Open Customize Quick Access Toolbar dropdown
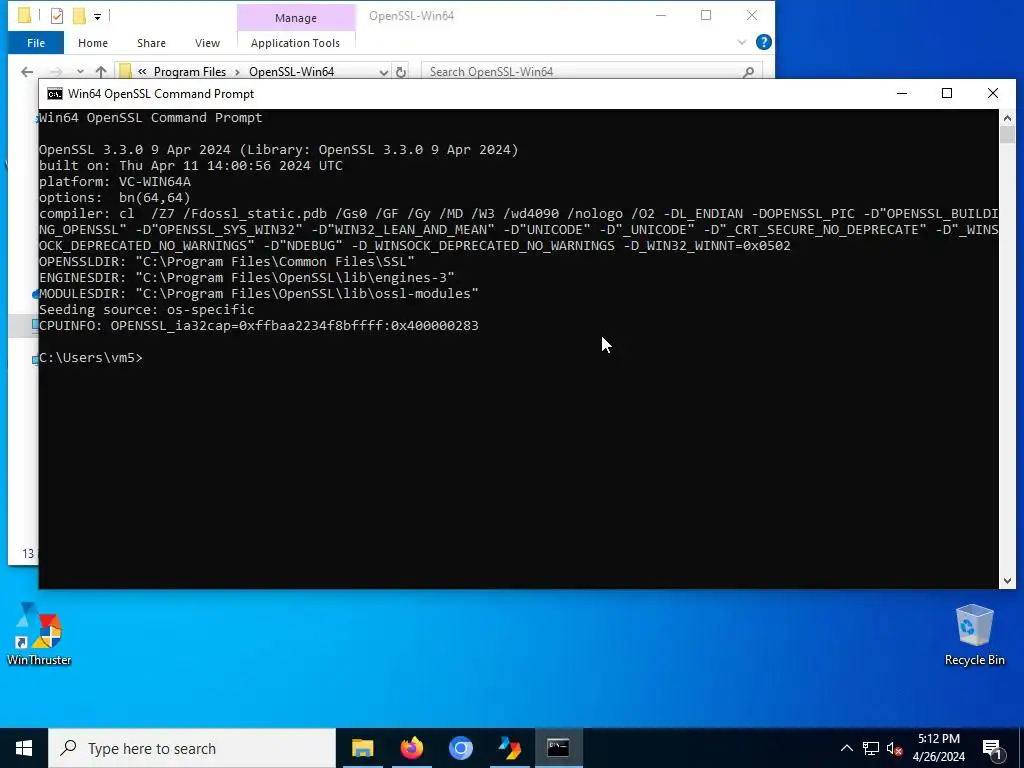 click(x=97, y=16)
